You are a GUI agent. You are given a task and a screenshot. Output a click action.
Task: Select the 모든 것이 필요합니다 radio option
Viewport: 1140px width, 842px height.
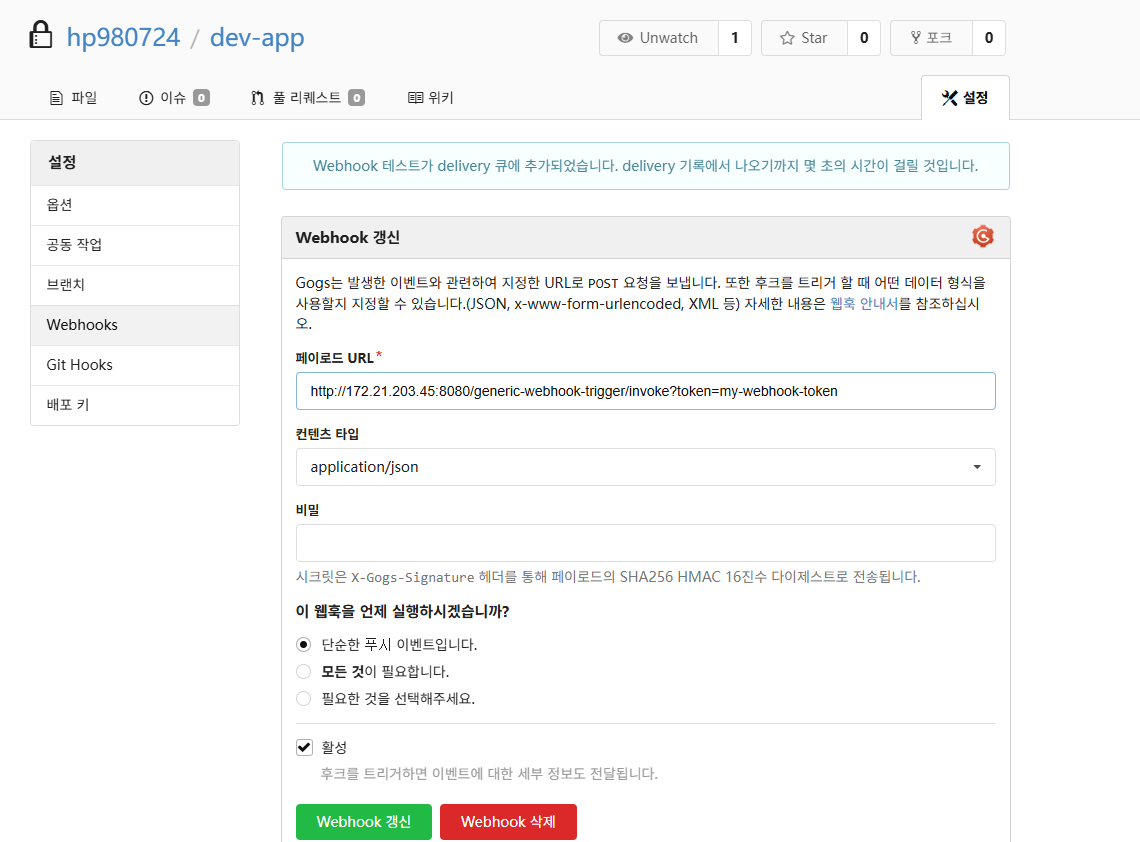tap(304, 671)
